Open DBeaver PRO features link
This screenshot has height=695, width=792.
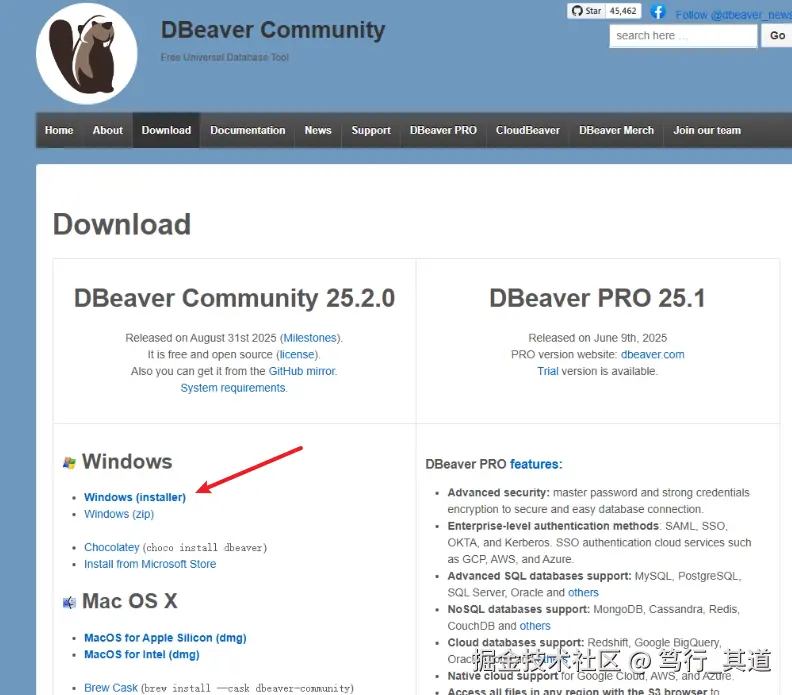coord(535,464)
